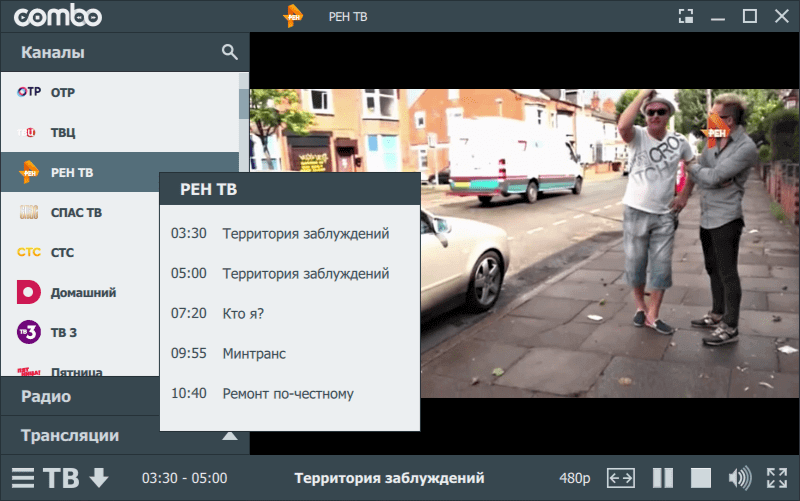
Task: Select 10:40 Ремонт по-честному program
Action: click(x=290, y=393)
